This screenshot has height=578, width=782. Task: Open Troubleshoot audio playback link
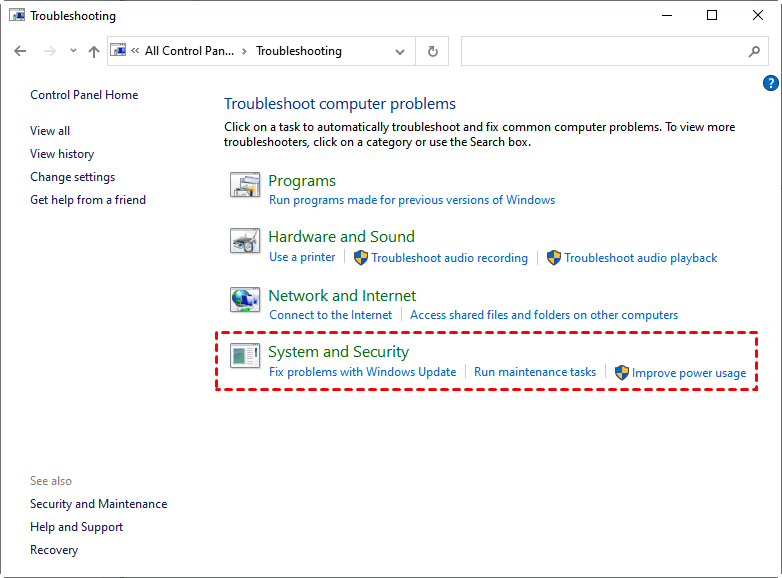(640, 258)
